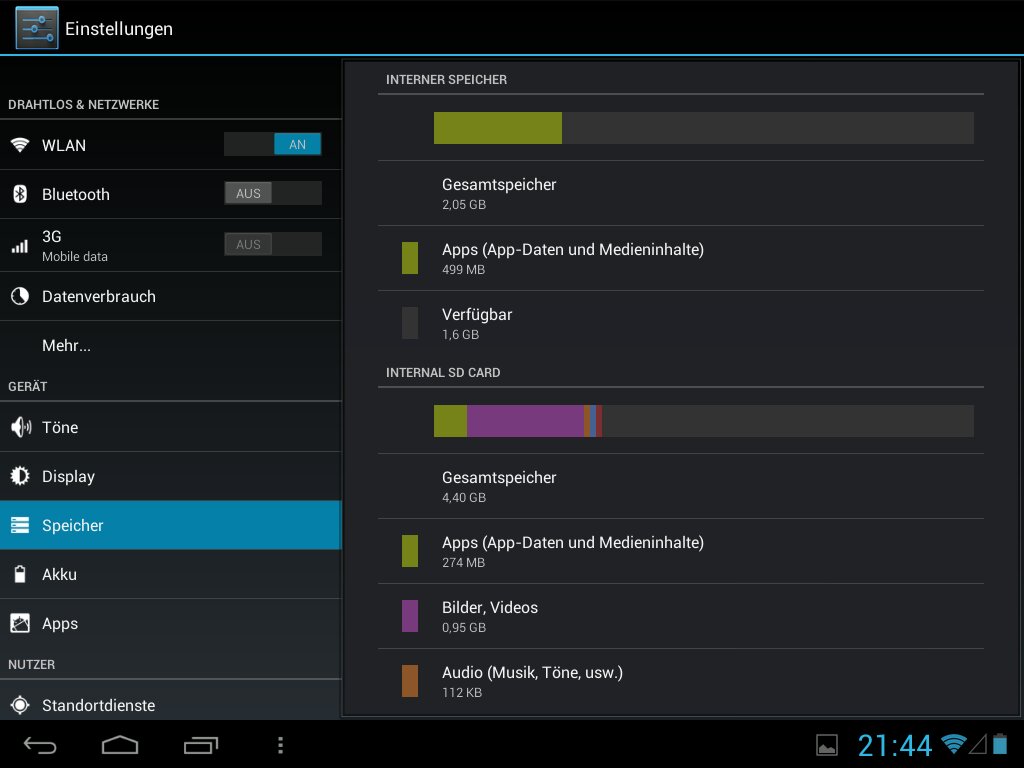Open Audio (Musik, Töne, usw.) entry
Screen dimensions: 1024x768
[680, 681]
